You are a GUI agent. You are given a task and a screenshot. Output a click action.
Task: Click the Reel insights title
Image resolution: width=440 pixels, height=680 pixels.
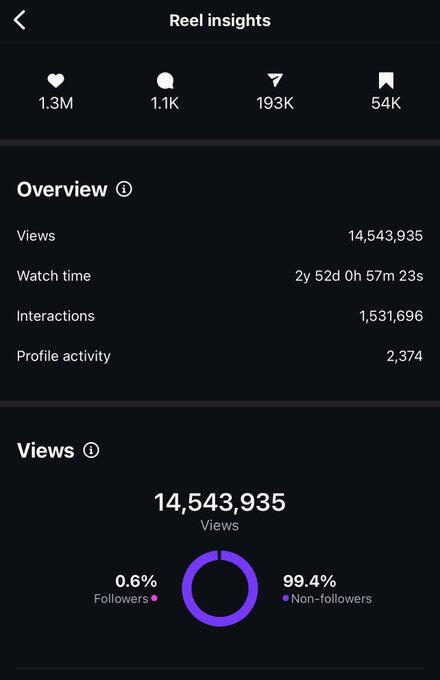coord(220,20)
